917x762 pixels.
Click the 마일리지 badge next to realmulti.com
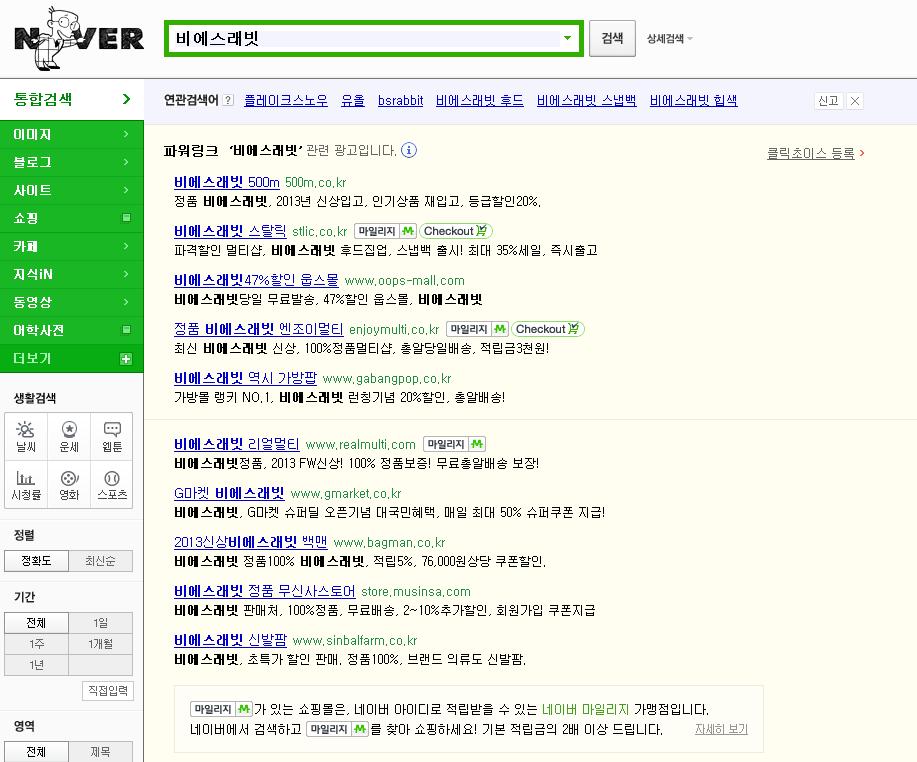(x=454, y=444)
